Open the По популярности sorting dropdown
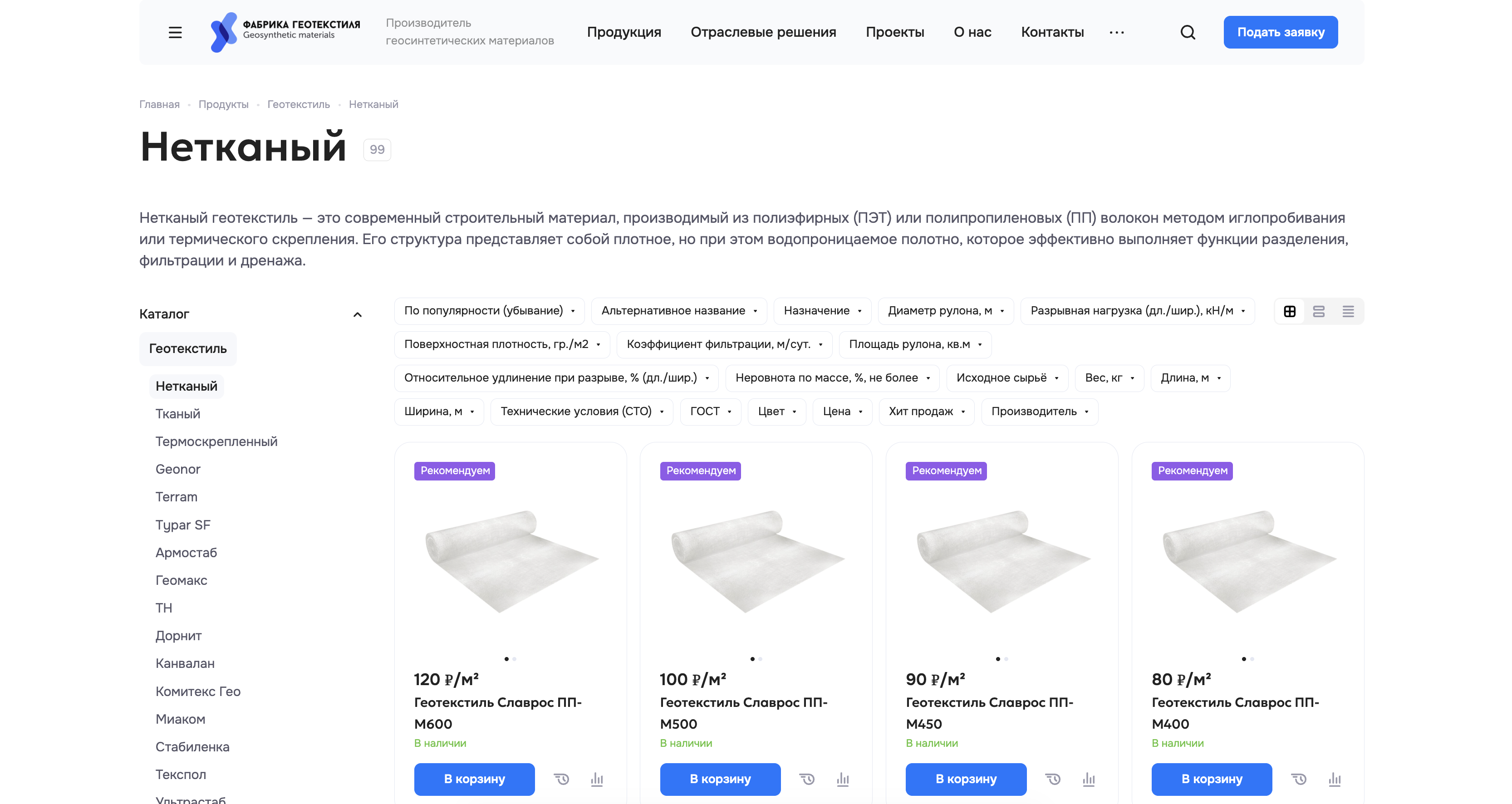 pos(489,311)
